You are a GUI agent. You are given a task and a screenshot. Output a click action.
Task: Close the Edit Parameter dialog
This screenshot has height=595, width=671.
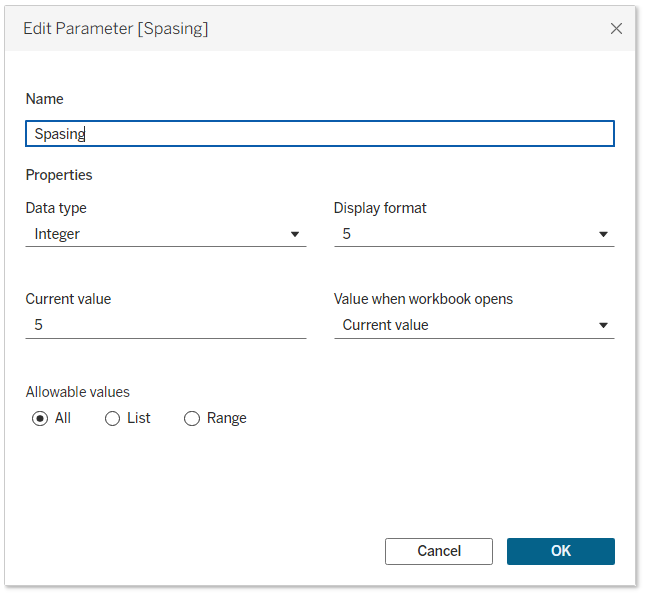click(x=616, y=28)
